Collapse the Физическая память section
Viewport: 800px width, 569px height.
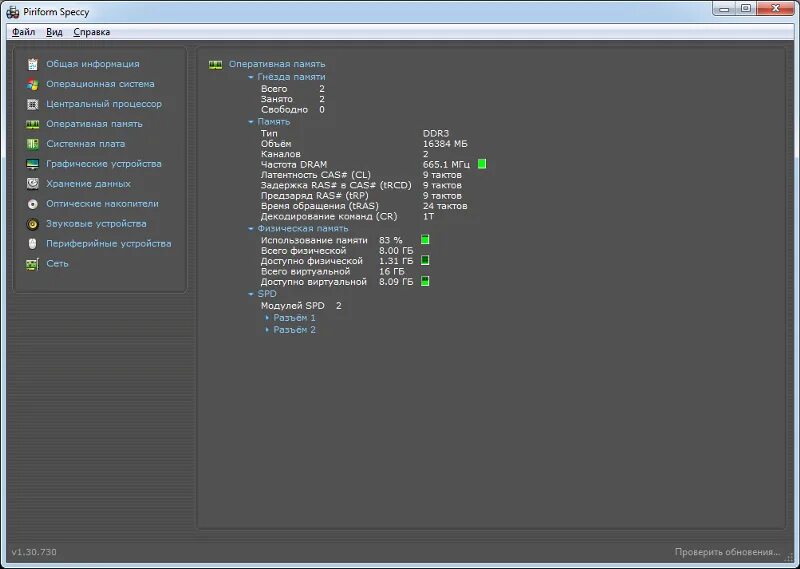click(251, 229)
